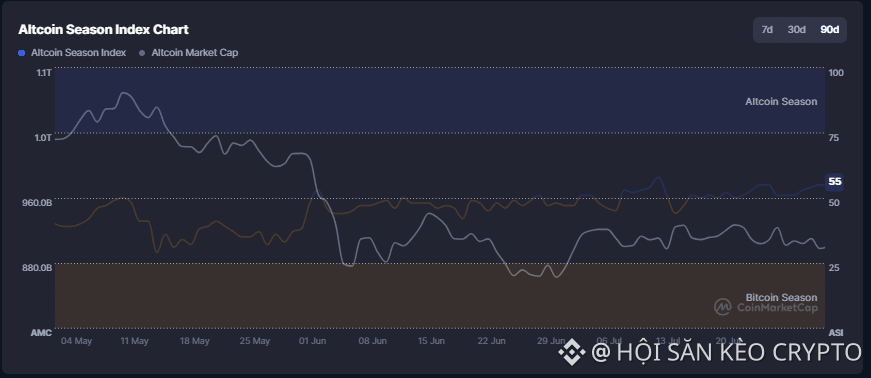871x378 pixels.
Task: Click the gray Altcoin Market Cap legend dot
Action: [142, 53]
